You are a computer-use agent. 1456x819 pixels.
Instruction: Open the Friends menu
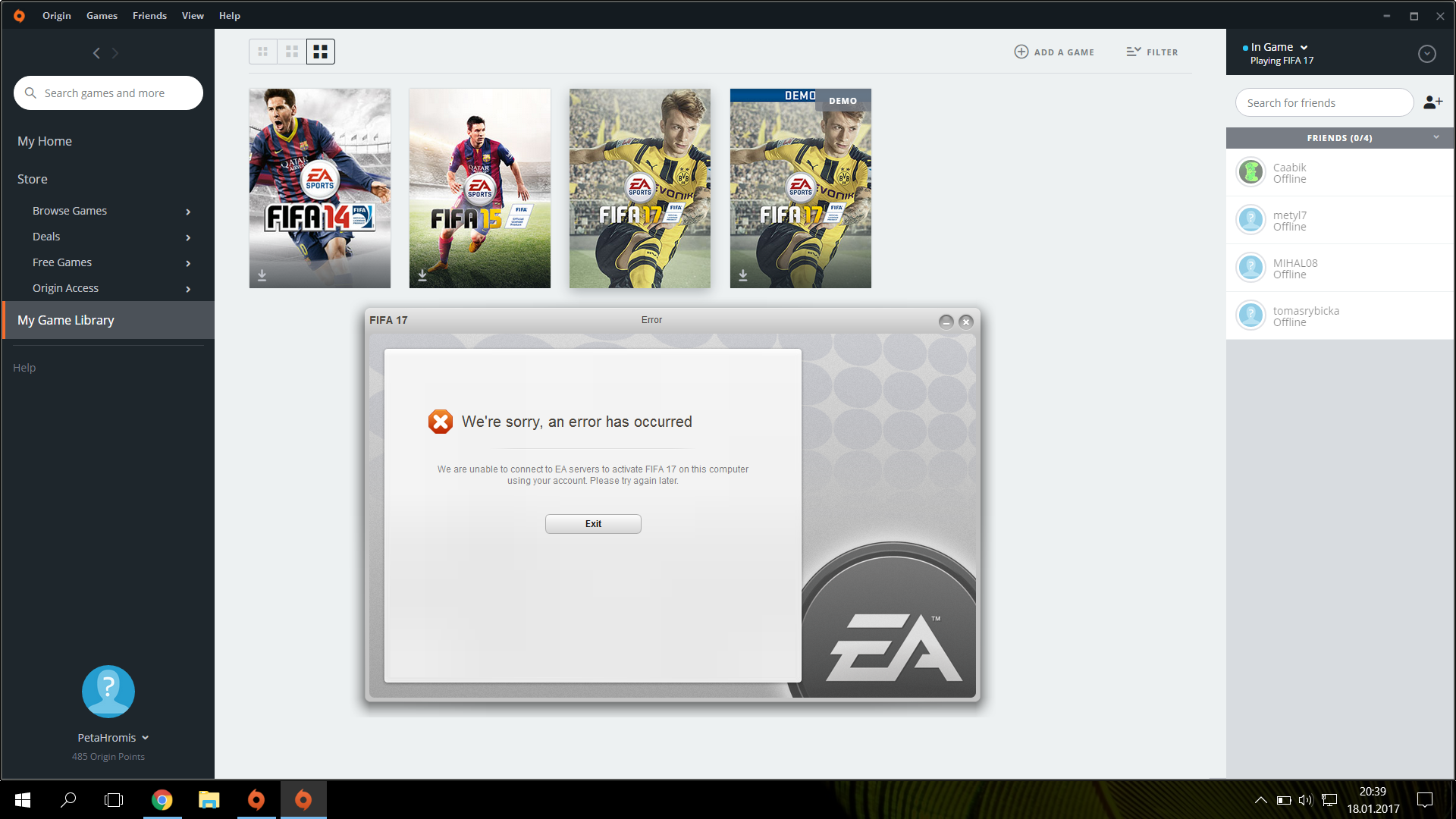(x=149, y=15)
